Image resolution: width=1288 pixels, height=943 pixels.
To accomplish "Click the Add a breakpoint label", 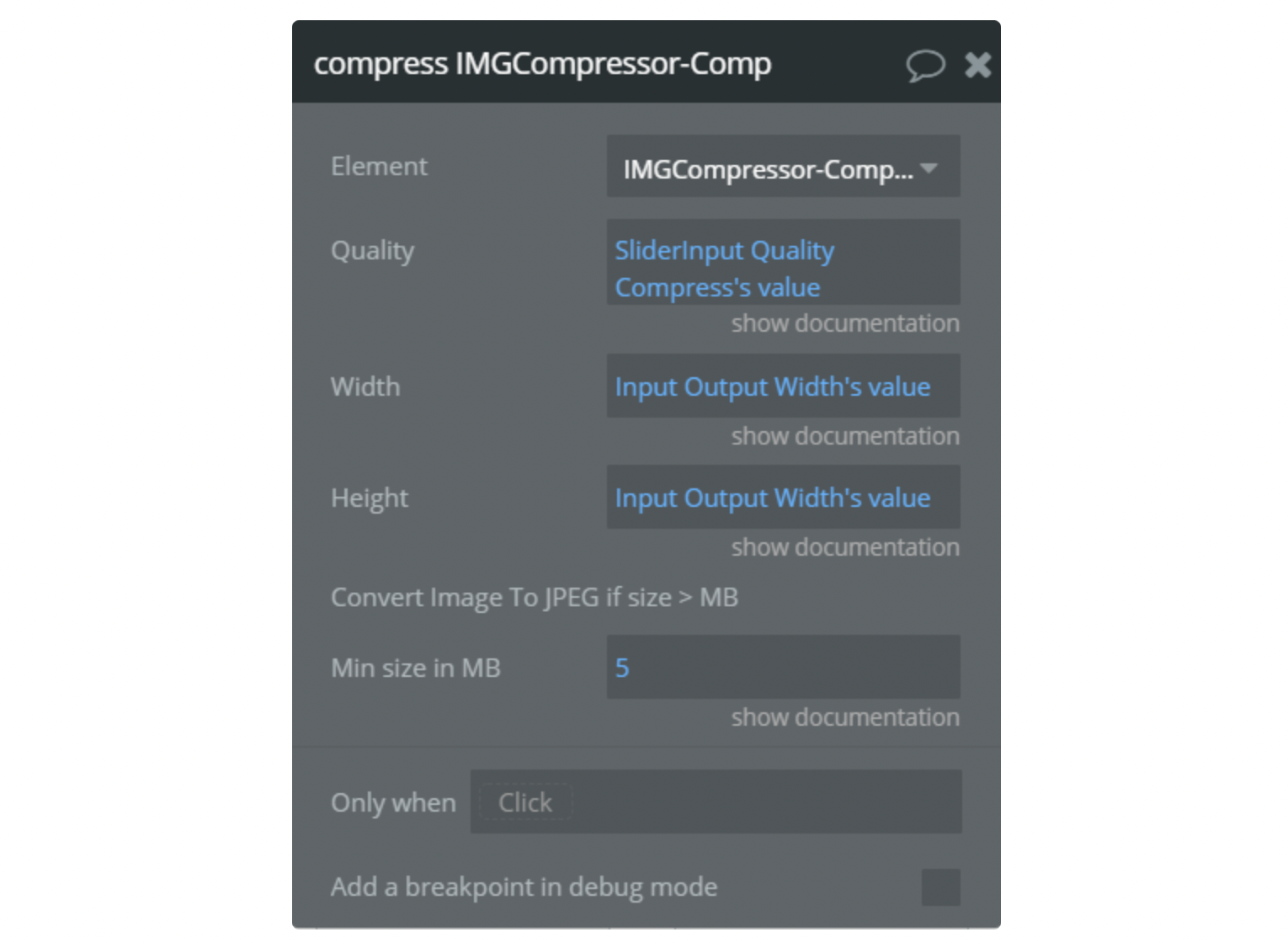I will [524, 887].
